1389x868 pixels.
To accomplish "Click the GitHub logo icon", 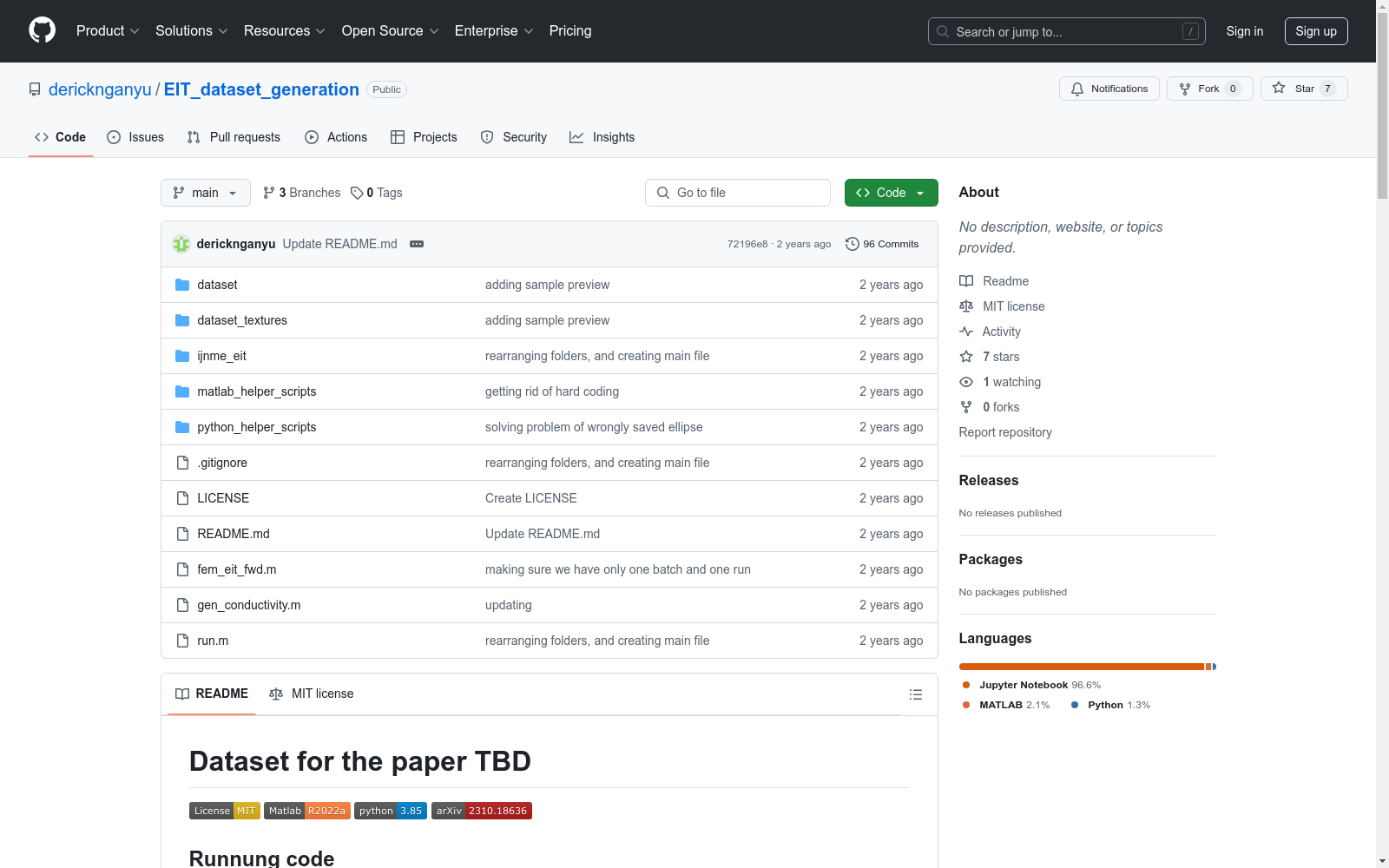I will tap(42, 30).
